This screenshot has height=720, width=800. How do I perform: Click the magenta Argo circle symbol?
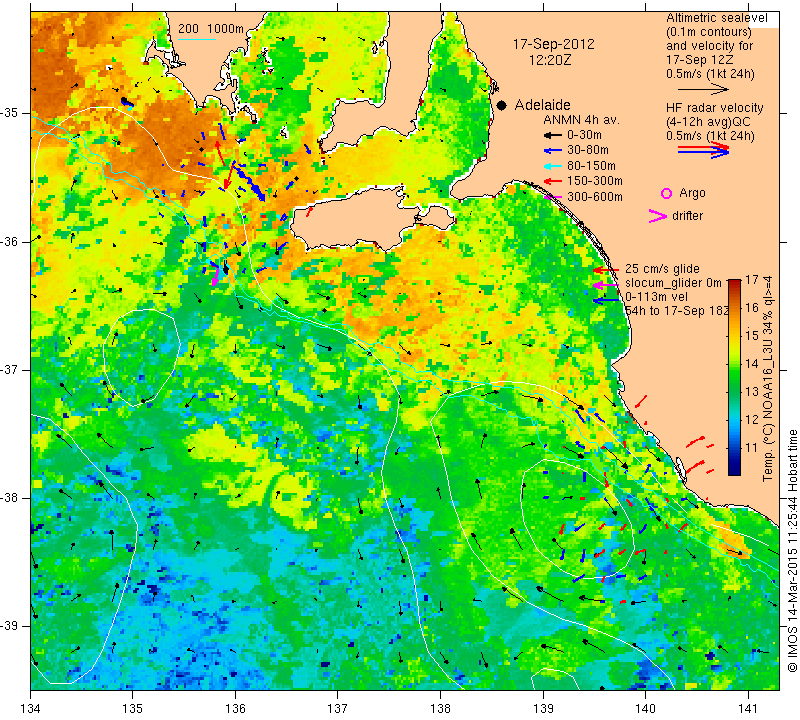pos(666,193)
